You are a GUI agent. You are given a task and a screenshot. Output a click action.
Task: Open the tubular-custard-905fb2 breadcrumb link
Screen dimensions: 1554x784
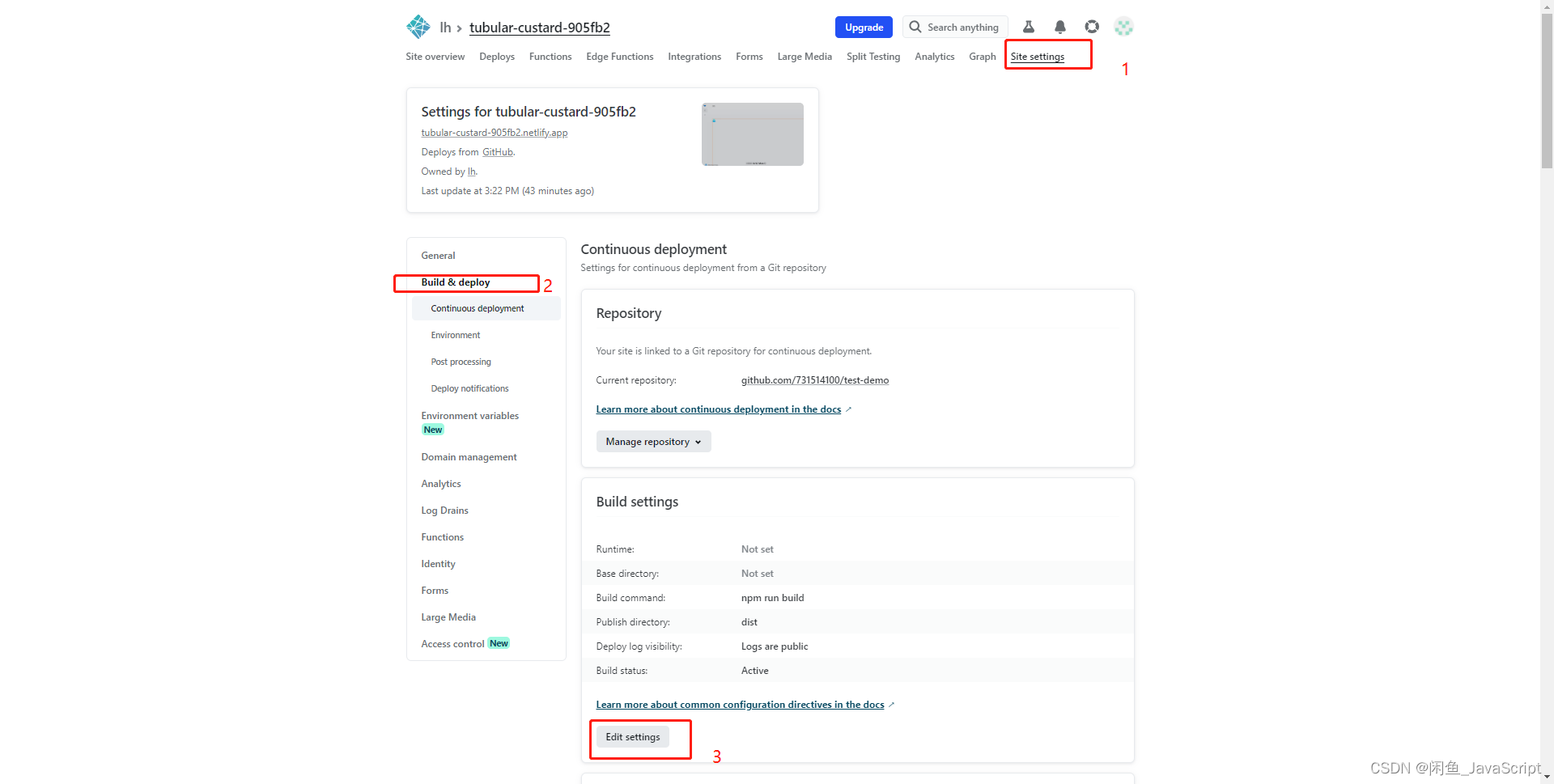click(540, 28)
